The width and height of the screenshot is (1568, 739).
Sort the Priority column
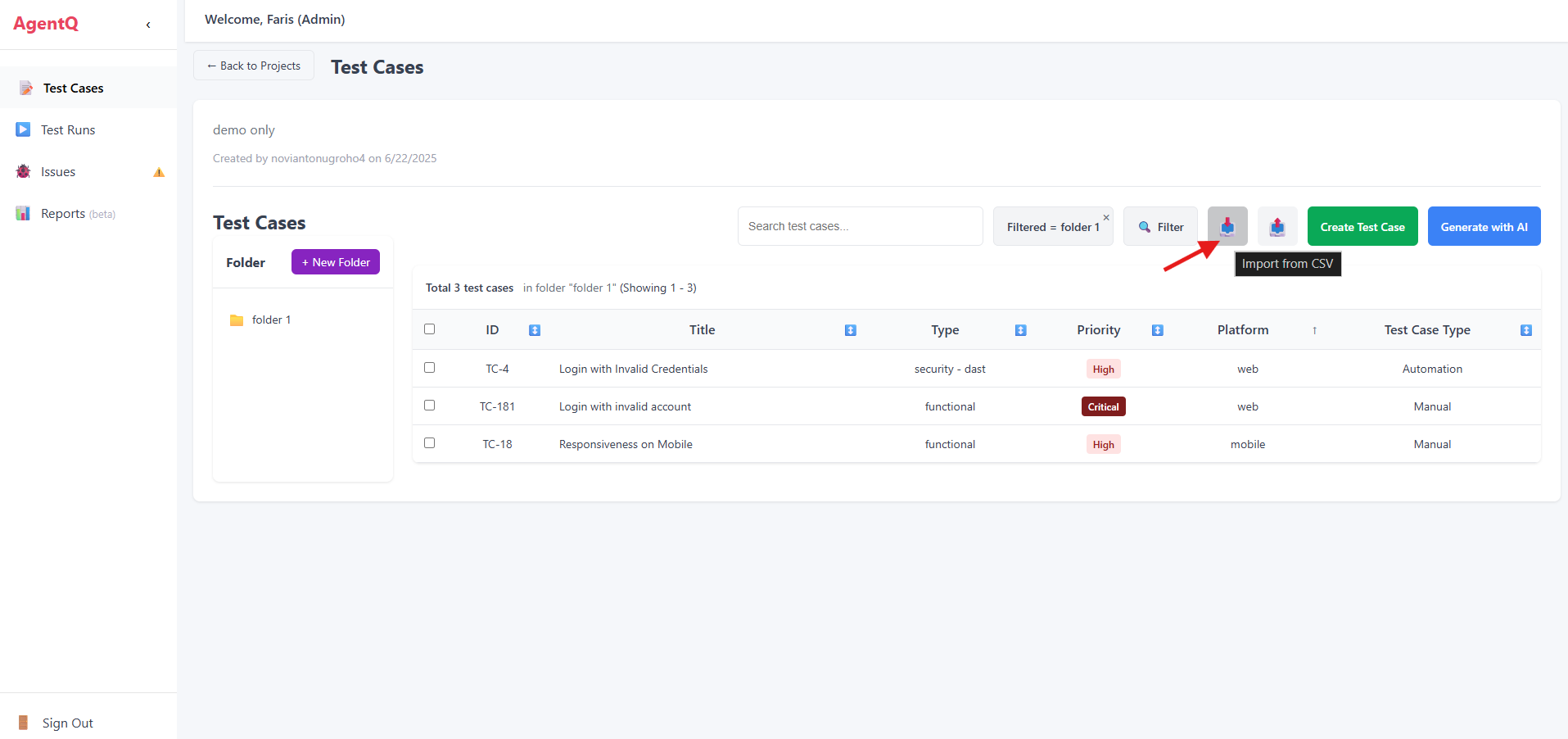click(x=1157, y=330)
